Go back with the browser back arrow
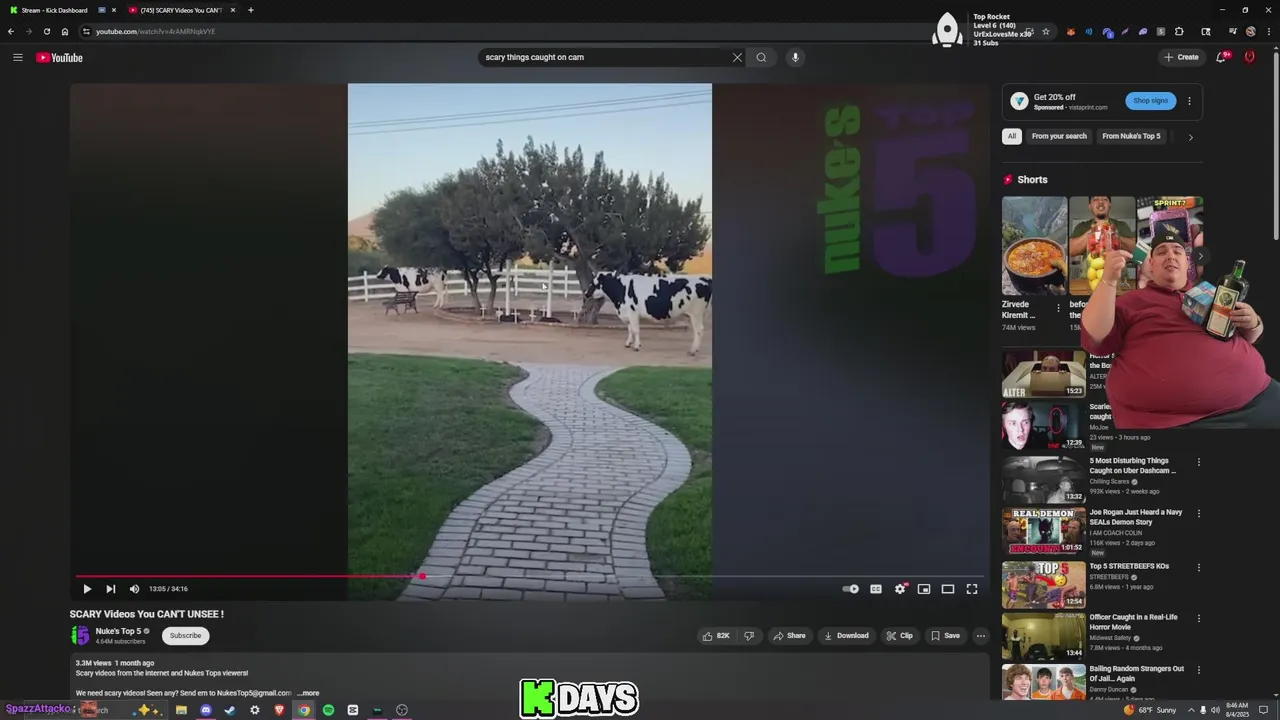1280x720 pixels. click(11, 31)
